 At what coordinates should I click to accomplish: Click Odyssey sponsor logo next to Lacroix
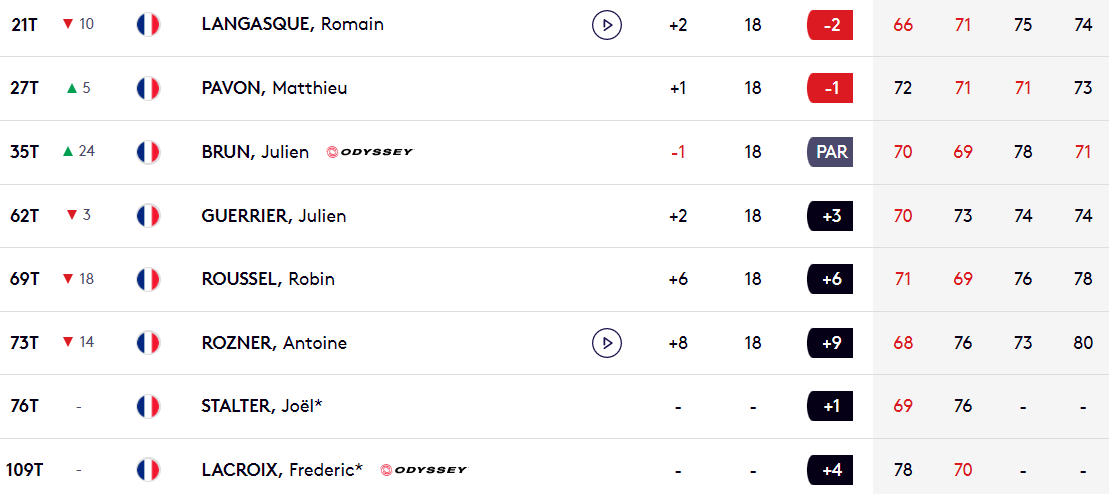pyautogui.click(x=424, y=470)
